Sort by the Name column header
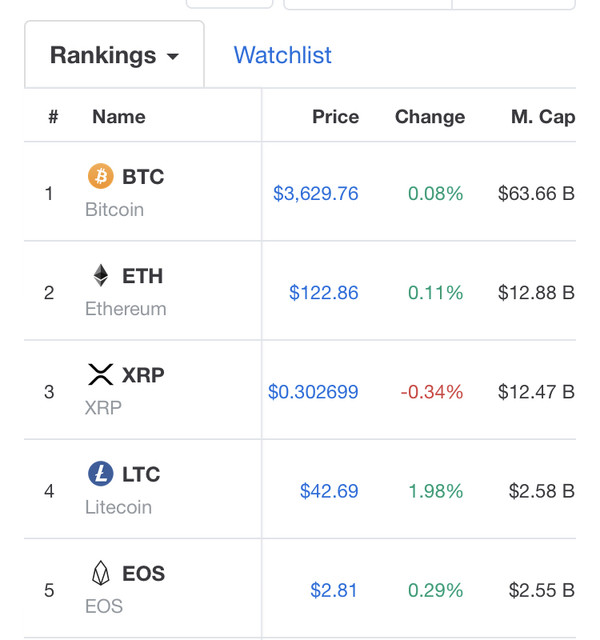 click(119, 117)
